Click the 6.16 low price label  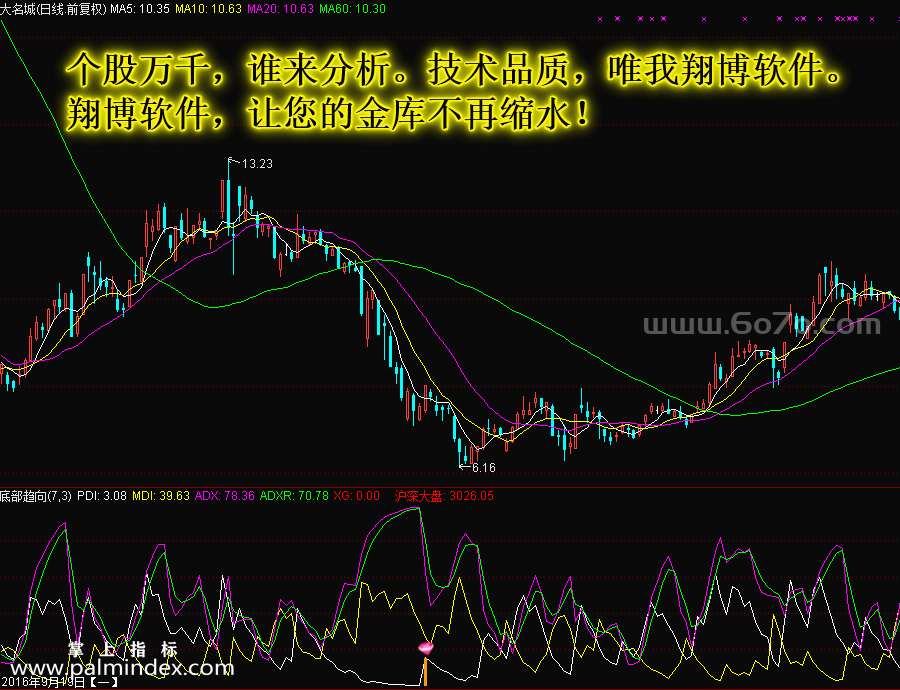point(483,467)
